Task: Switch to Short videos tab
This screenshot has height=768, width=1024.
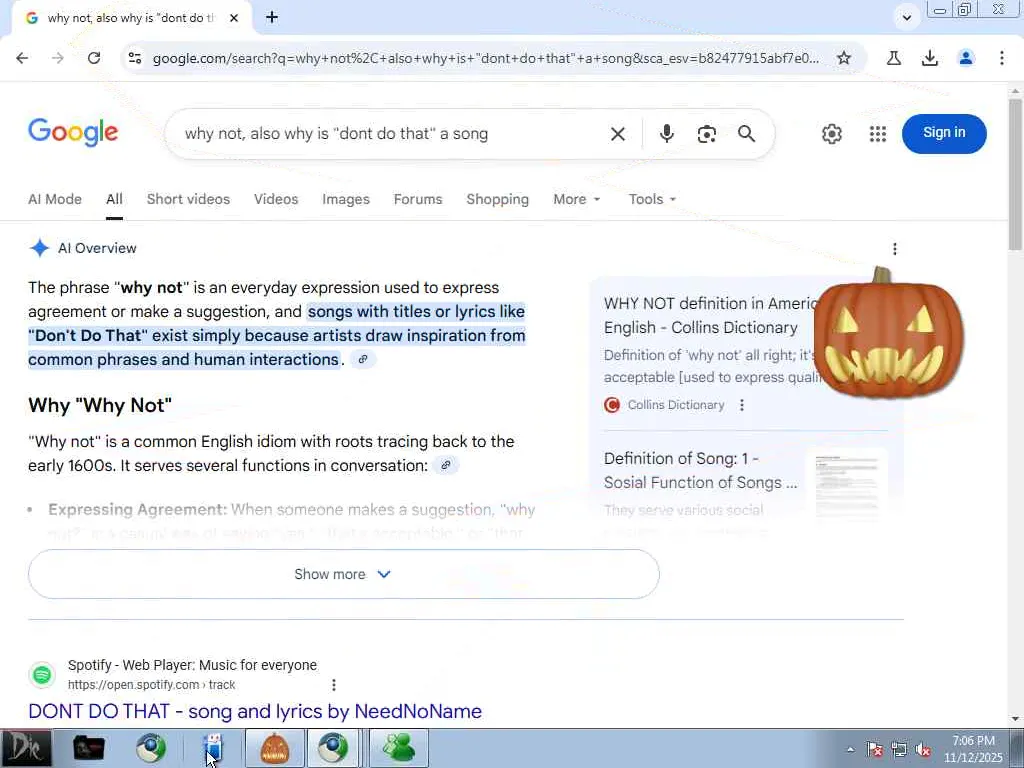Action: (188, 199)
